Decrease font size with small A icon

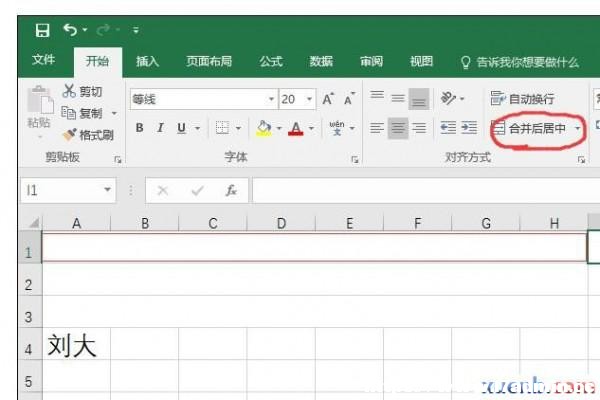click(x=349, y=99)
